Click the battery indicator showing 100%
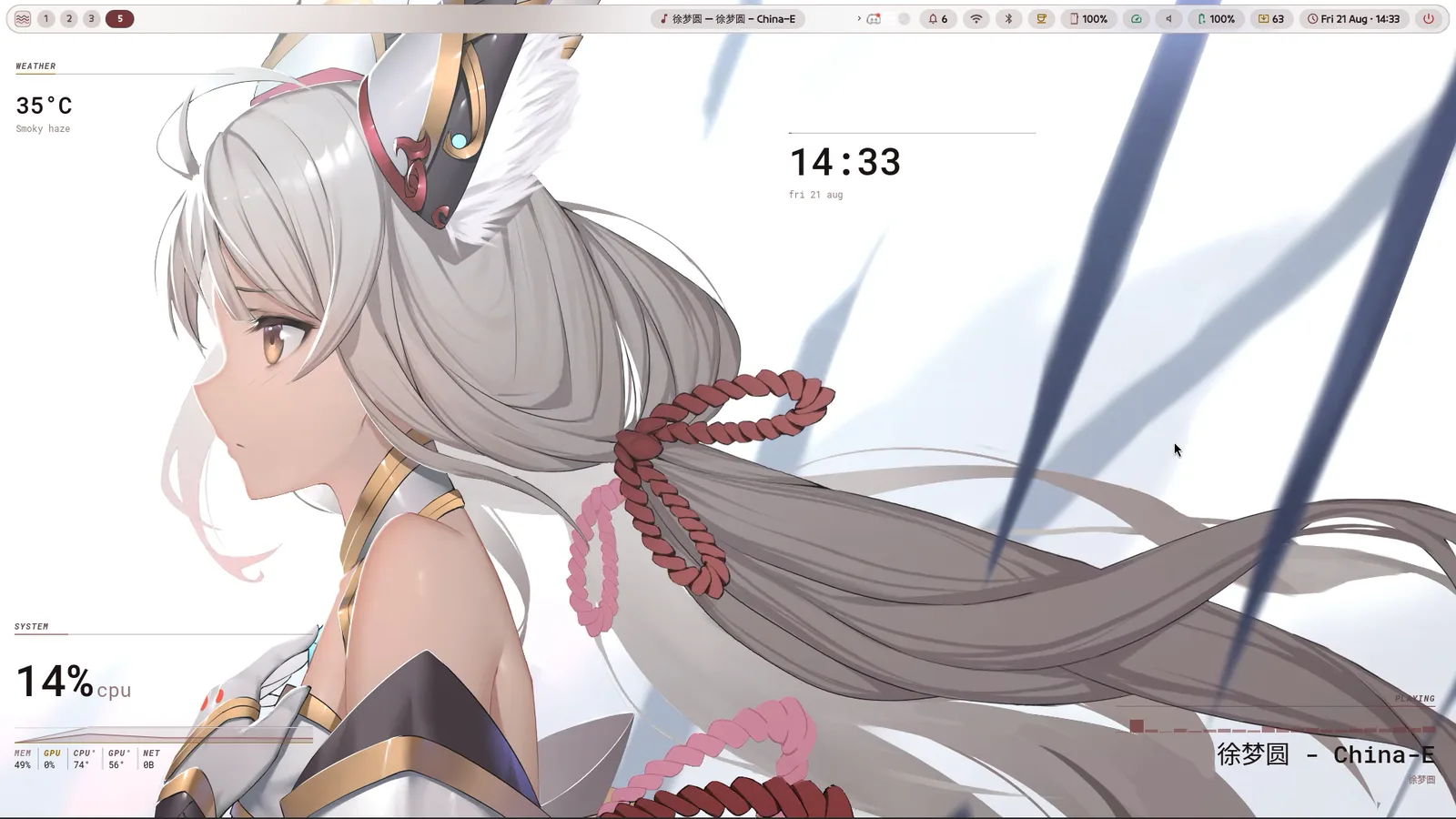Screen dimensions: 1456x819 coord(1216,18)
